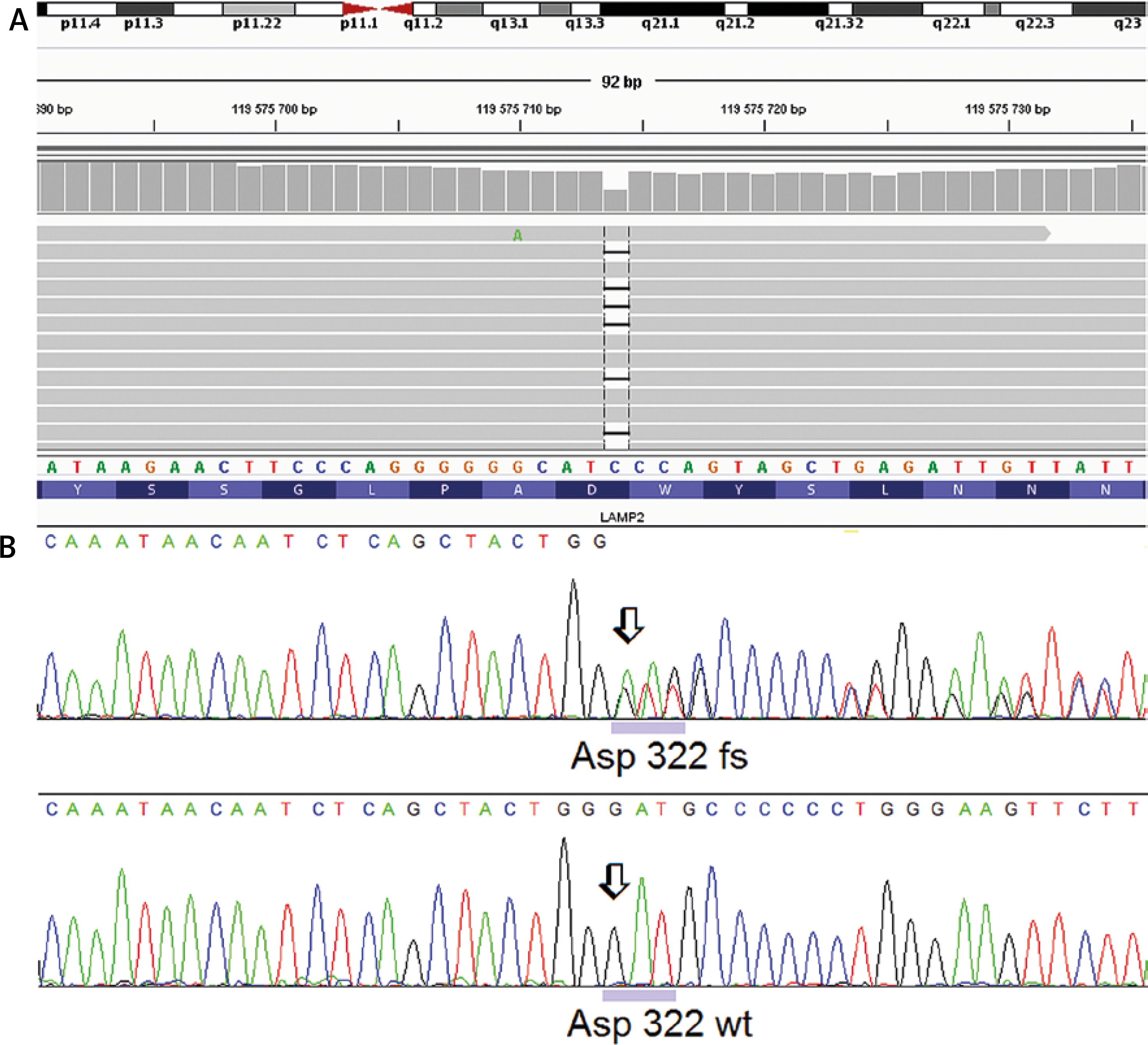Click the LAMP2 gene label
1148x1045 pixels.
click(x=622, y=517)
